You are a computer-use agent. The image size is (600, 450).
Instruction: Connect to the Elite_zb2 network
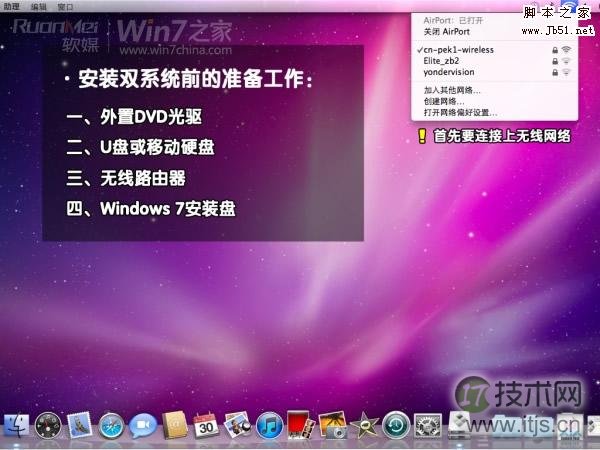(494, 61)
